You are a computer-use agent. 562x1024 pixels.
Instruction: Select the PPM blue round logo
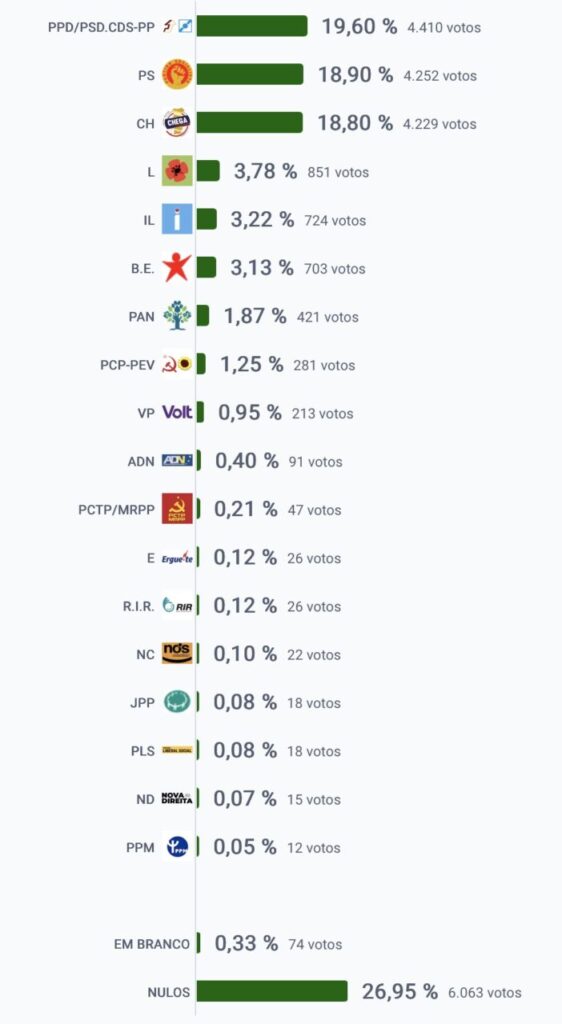177,847
